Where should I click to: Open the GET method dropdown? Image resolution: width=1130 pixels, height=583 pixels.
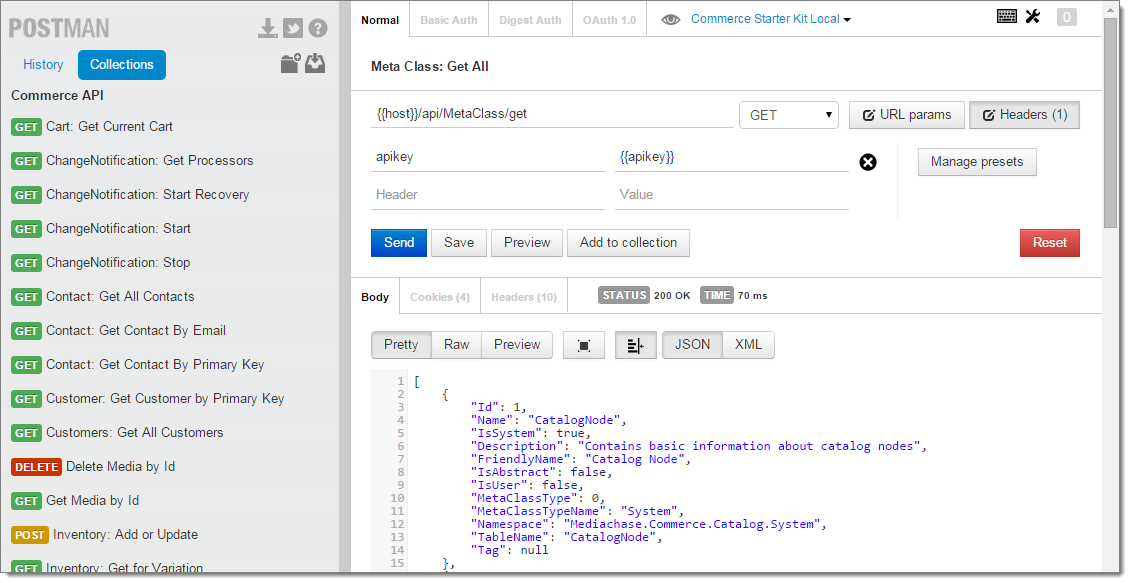point(788,115)
